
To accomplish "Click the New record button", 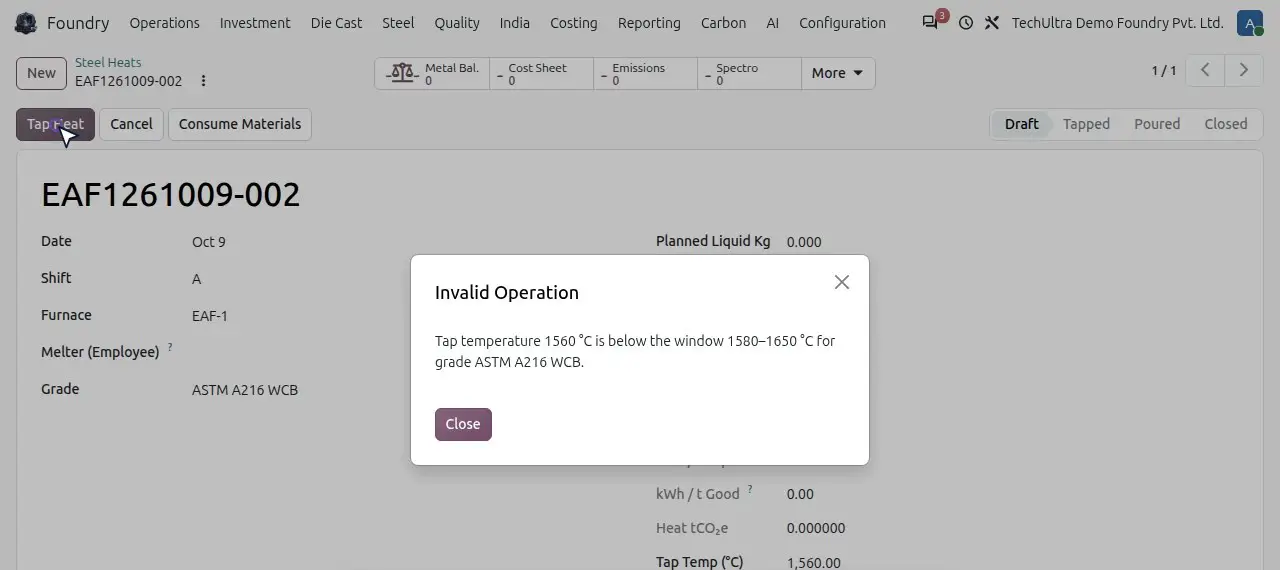I will tap(41, 73).
